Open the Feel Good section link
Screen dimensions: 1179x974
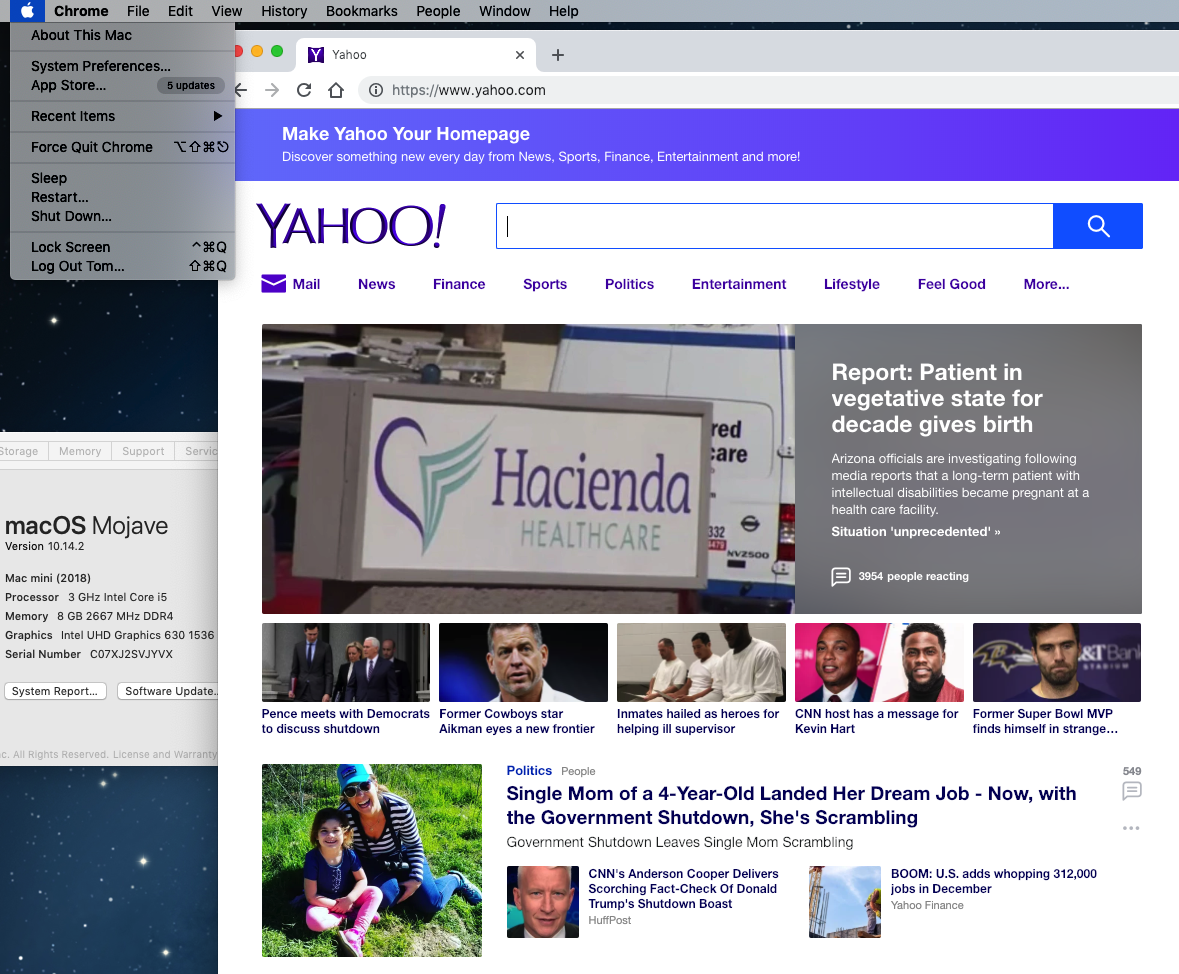[x=951, y=284]
